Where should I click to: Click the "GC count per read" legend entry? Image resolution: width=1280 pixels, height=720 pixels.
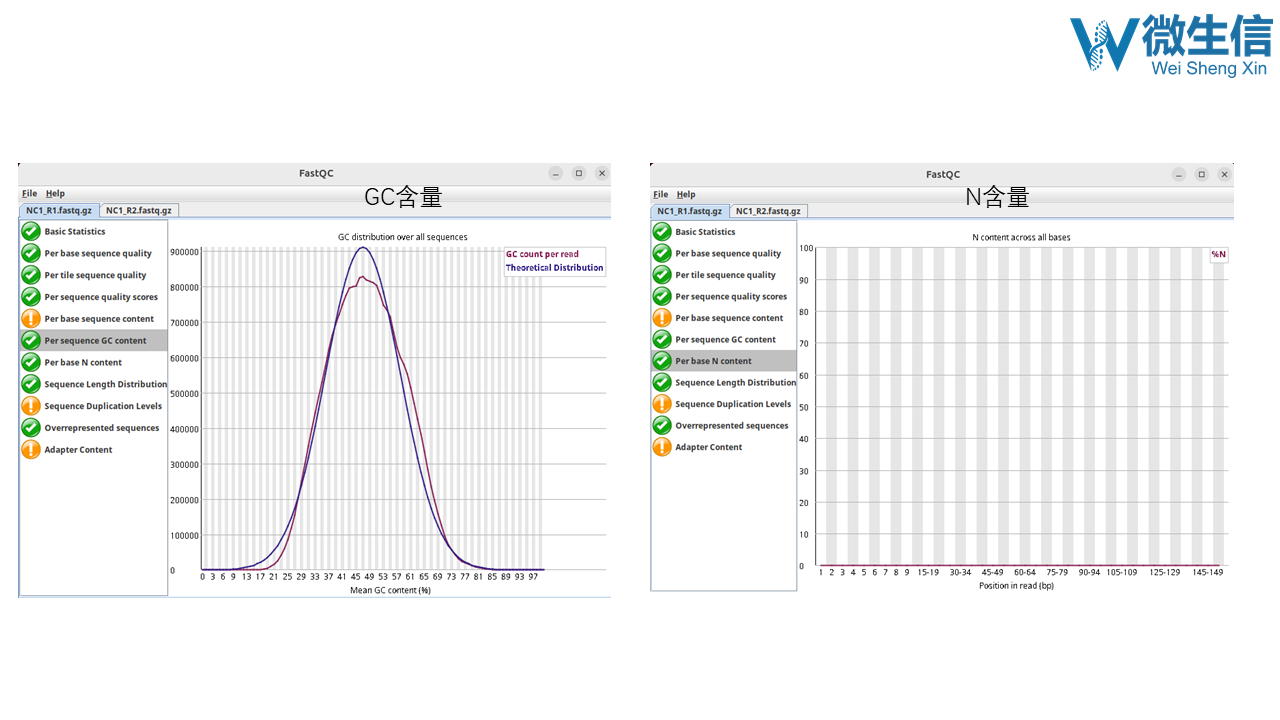coord(542,254)
